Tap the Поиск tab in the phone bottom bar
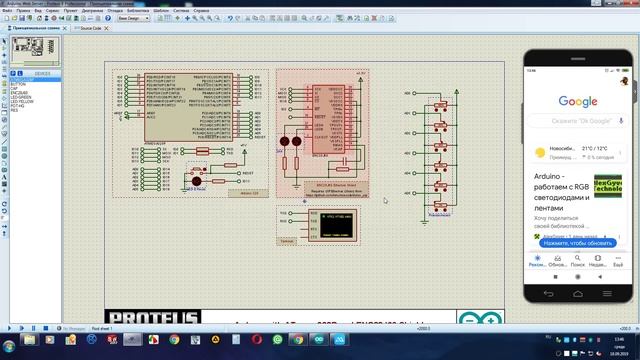This screenshot has width=640, height=360. point(578,261)
